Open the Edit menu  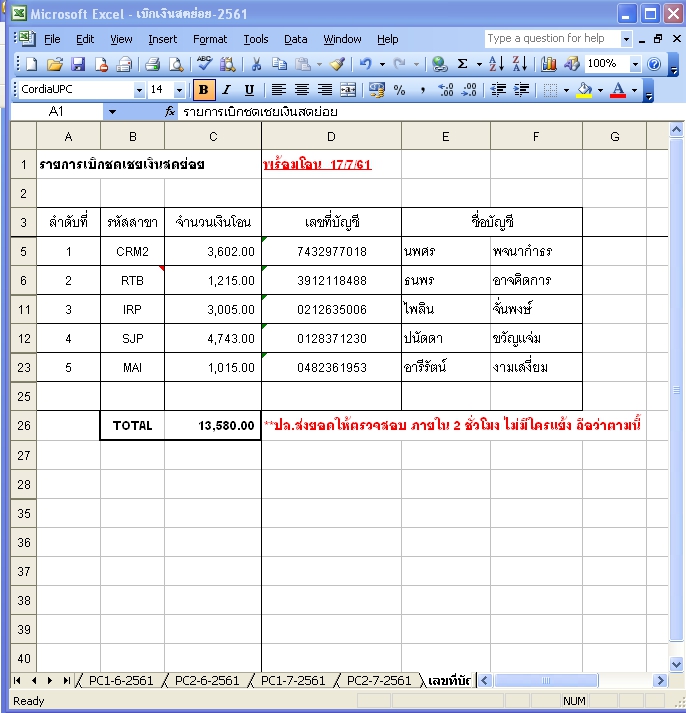85,40
